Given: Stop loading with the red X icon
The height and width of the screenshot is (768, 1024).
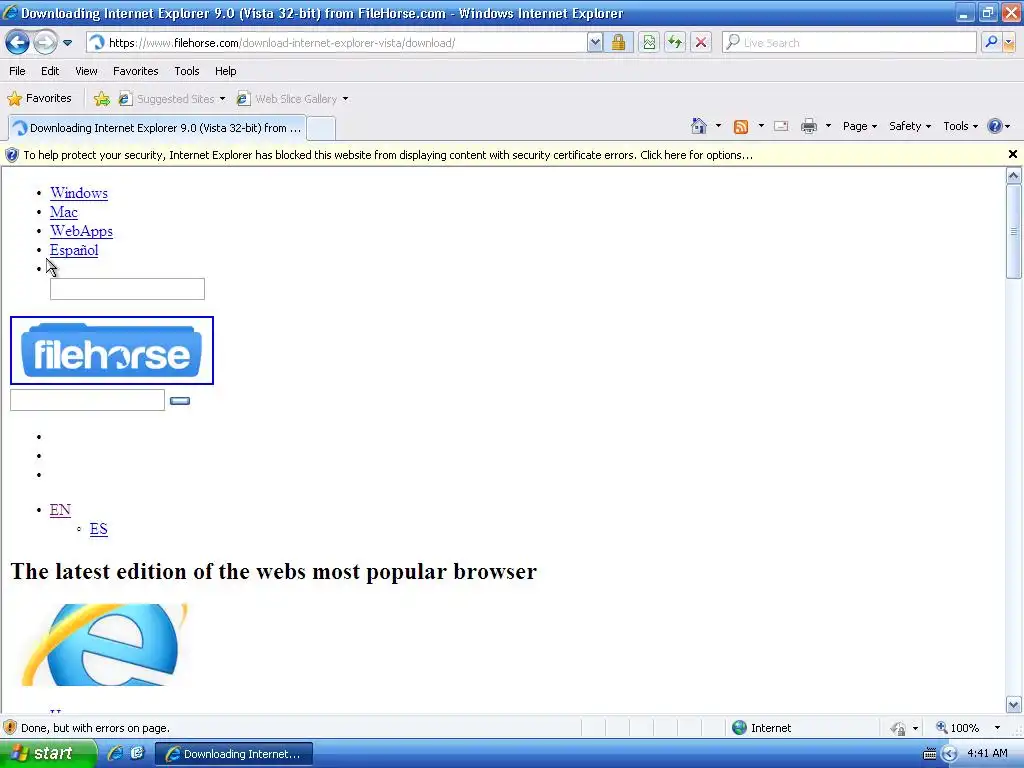Looking at the screenshot, I should pos(701,43).
